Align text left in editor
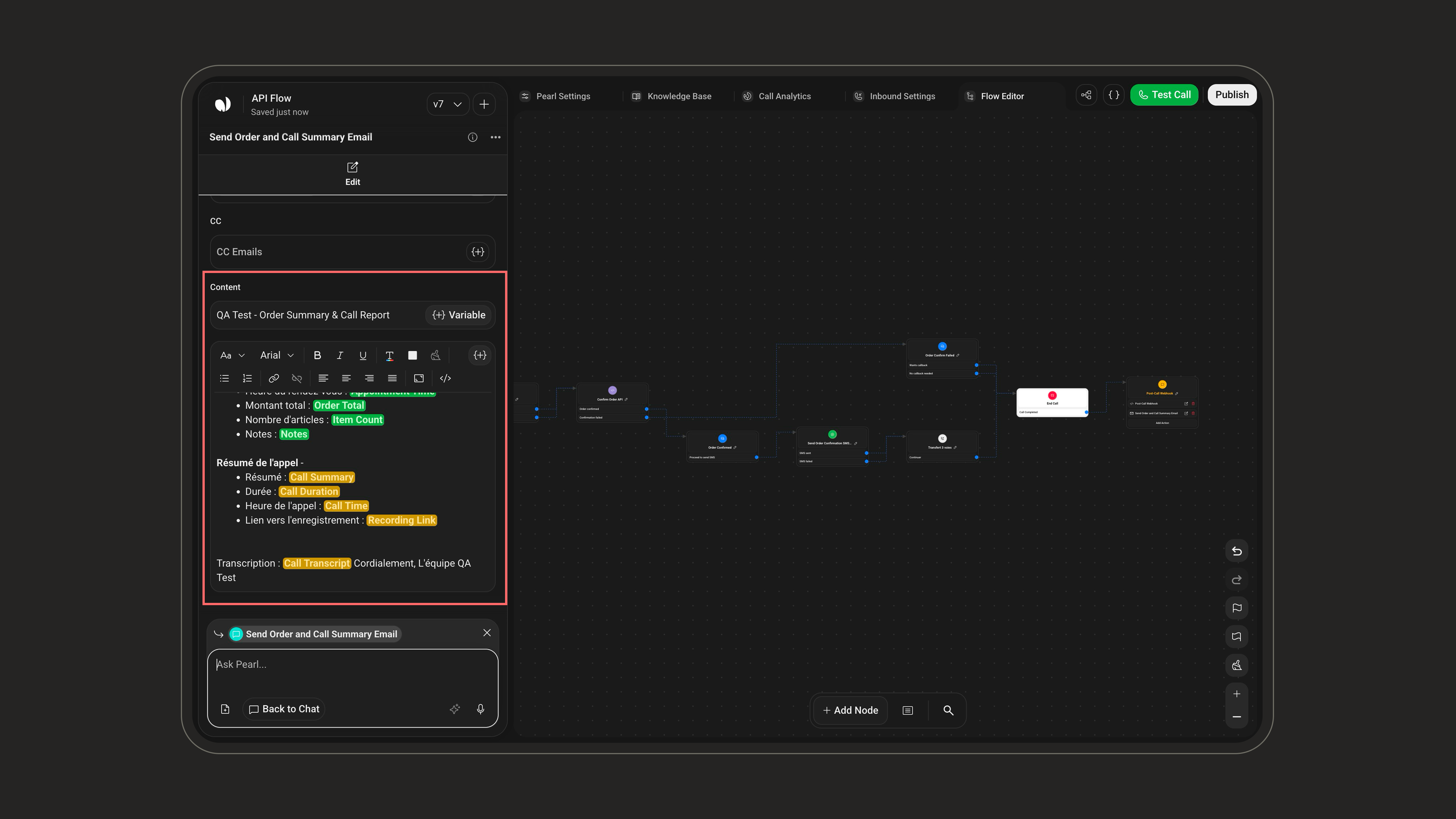The image size is (1456, 819). pyautogui.click(x=323, y=379)
